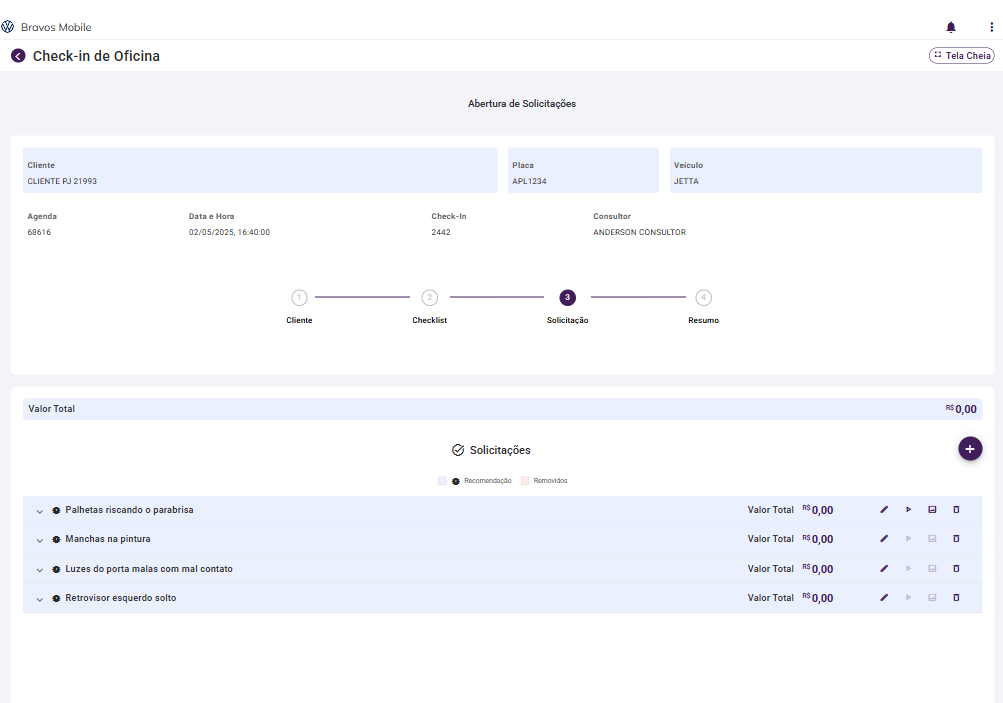1003x703 pixels.
Task: Click the play icon on Palhetas riscando row
Action: (x=908, y=510)
